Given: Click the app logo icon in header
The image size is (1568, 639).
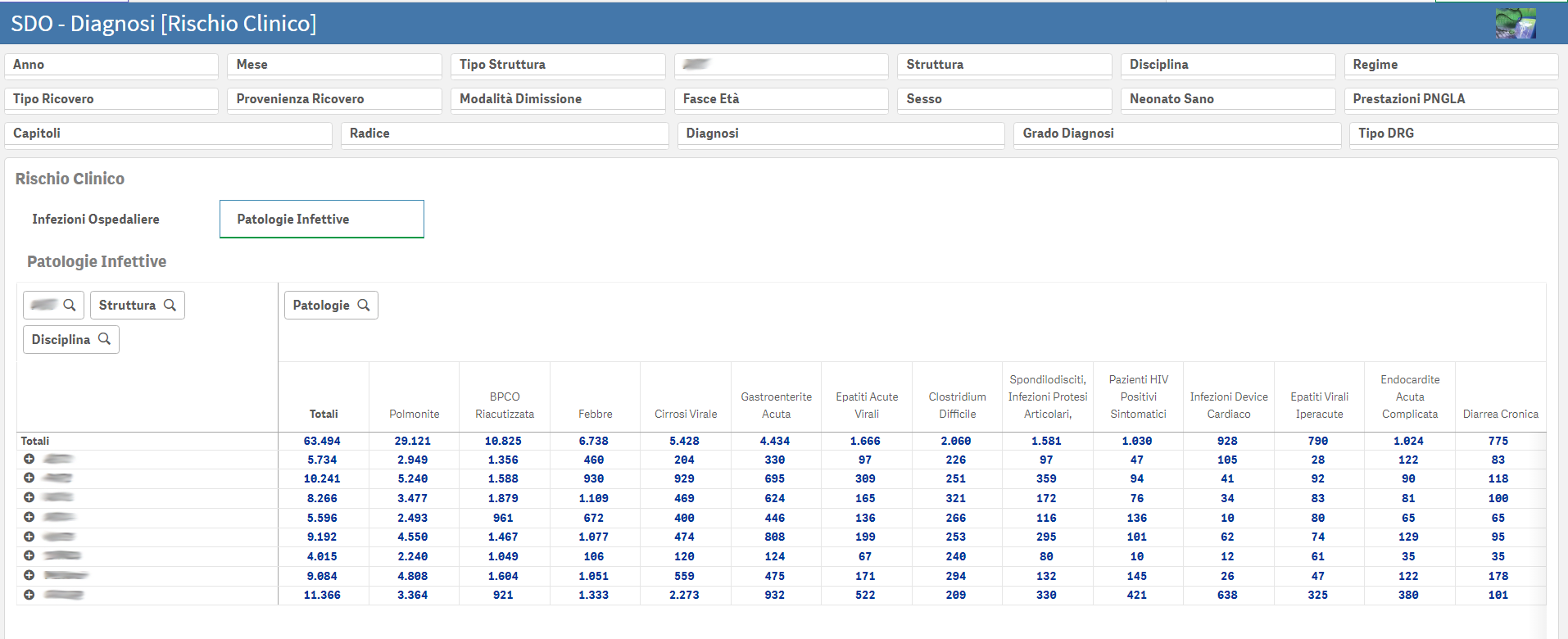Looking at the screenshot, I should click(x=1516, y=24).
